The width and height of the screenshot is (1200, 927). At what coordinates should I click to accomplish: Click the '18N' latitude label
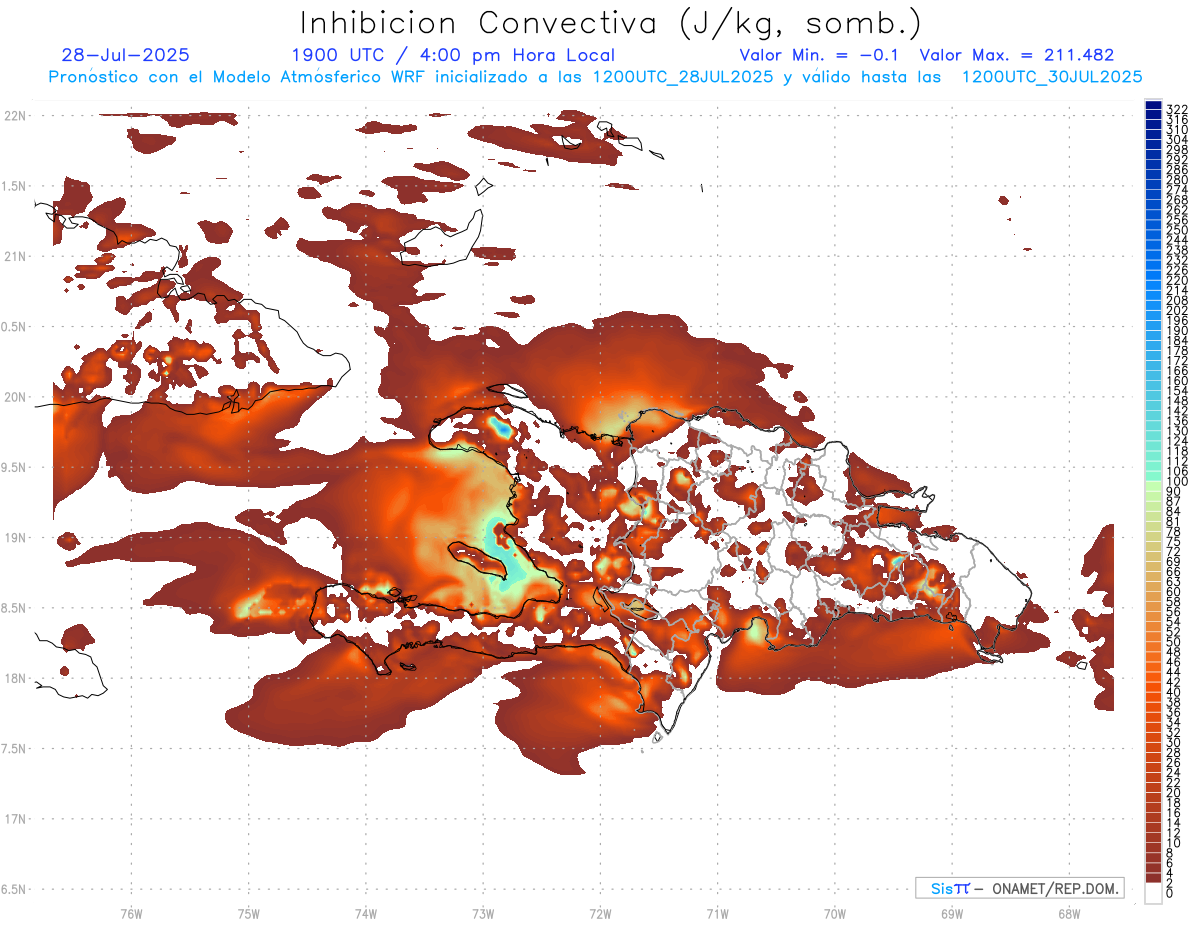pos(15,678)
